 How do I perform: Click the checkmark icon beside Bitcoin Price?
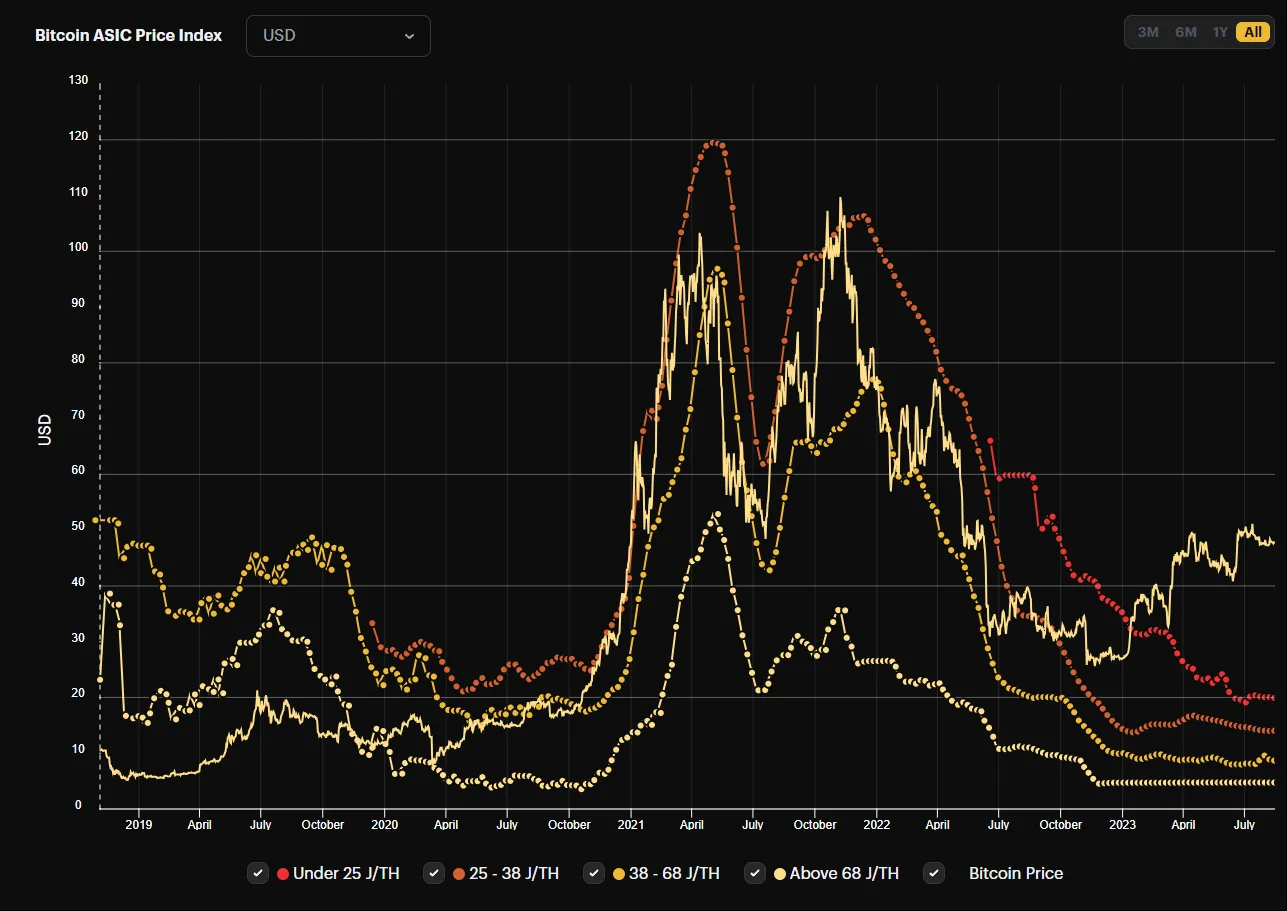[x=934, y=873]
